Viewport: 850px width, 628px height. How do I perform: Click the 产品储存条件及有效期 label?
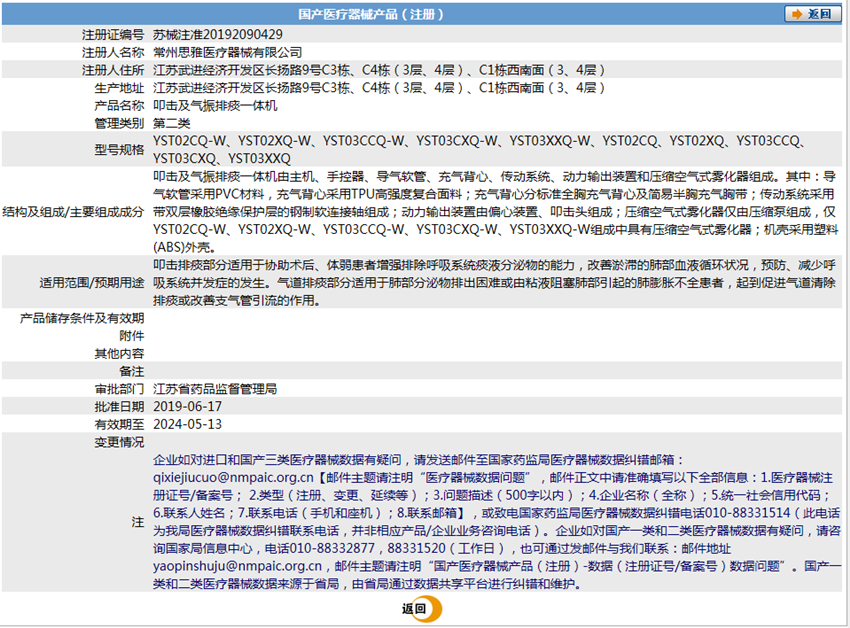pyautogui.click(x=82, y=318)
